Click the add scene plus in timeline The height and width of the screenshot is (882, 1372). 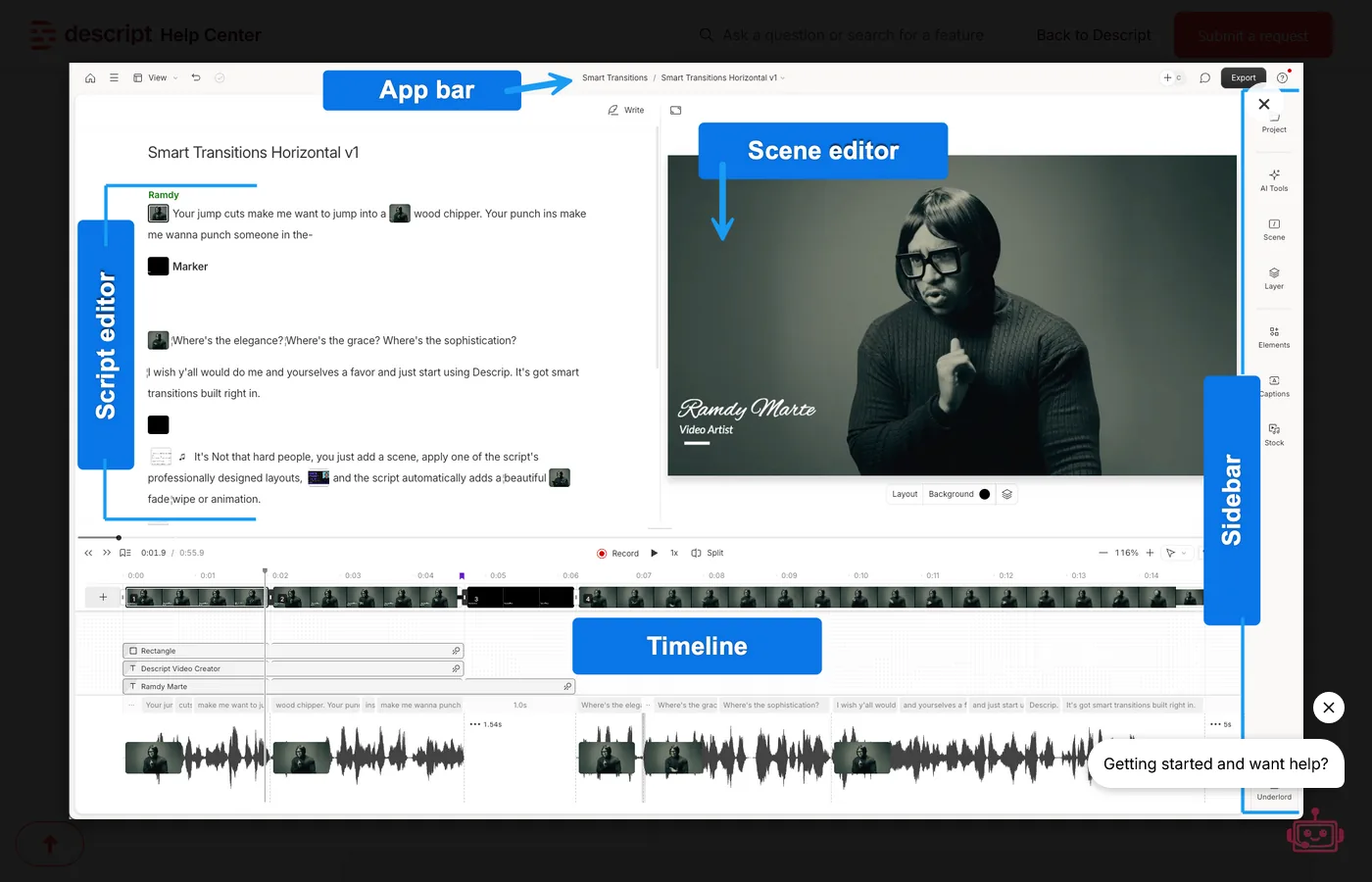103,597
